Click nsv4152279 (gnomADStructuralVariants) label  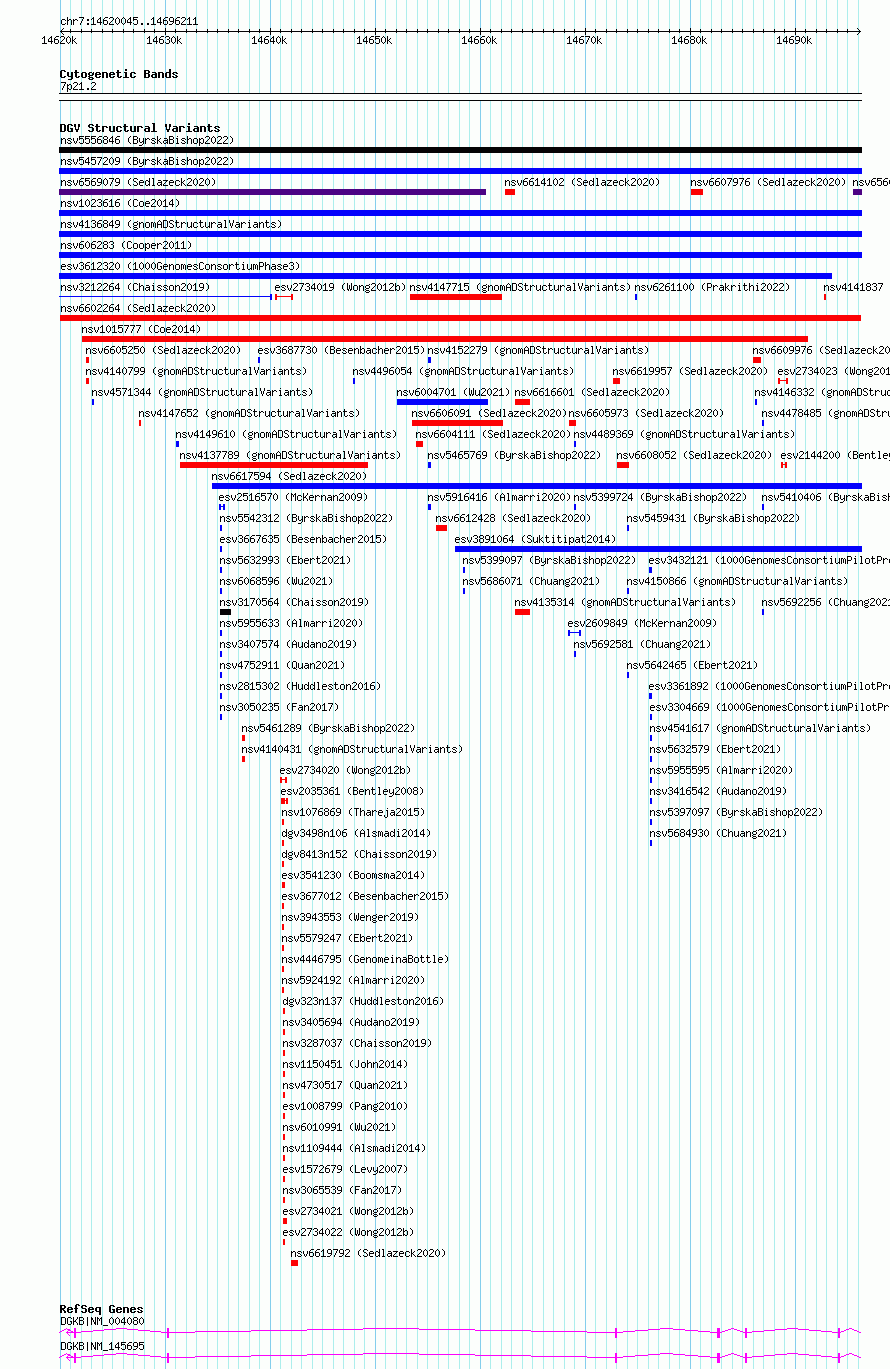click(x=538, y=350)
